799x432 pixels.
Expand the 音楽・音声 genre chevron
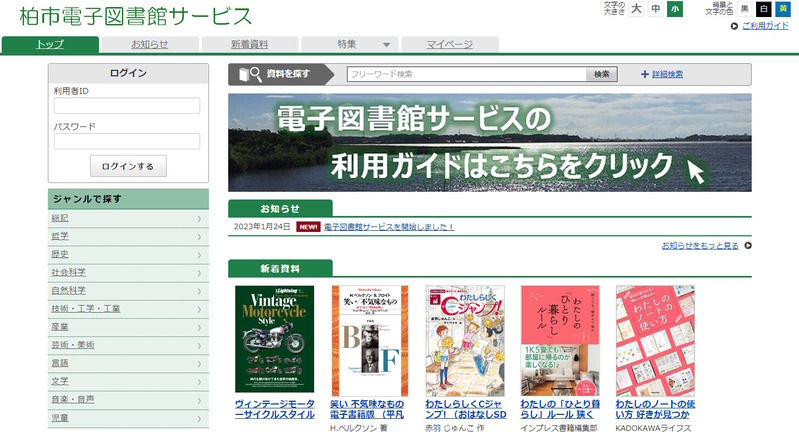click(199, 400)
